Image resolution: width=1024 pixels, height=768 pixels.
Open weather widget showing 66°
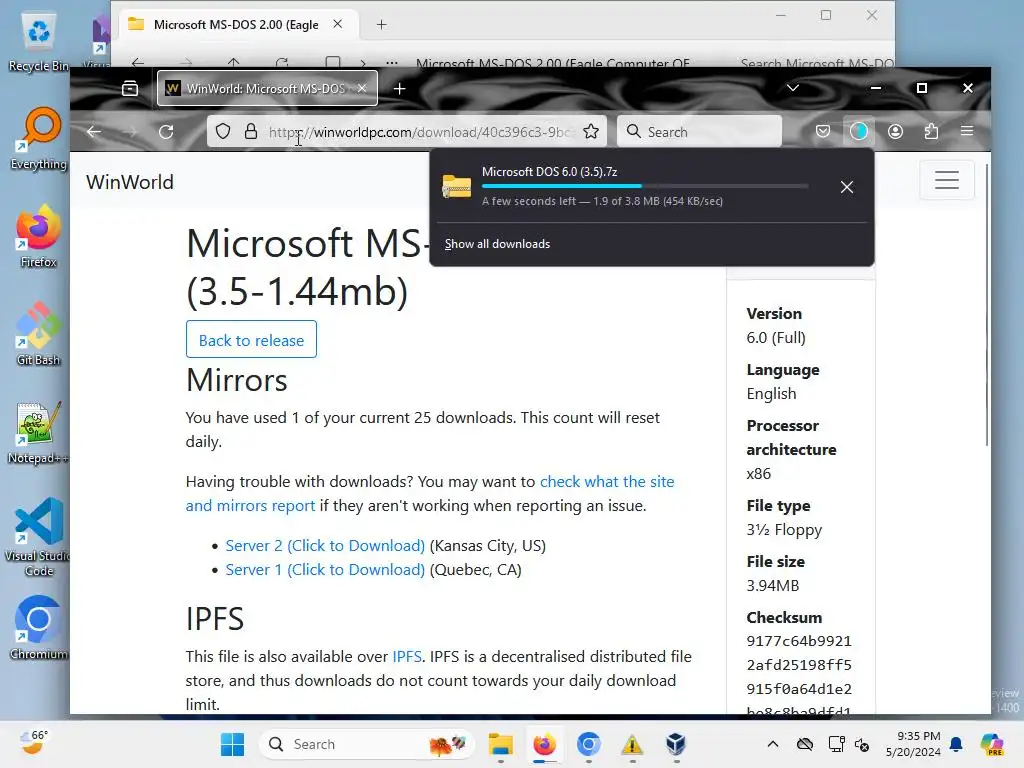pos(33,743)
